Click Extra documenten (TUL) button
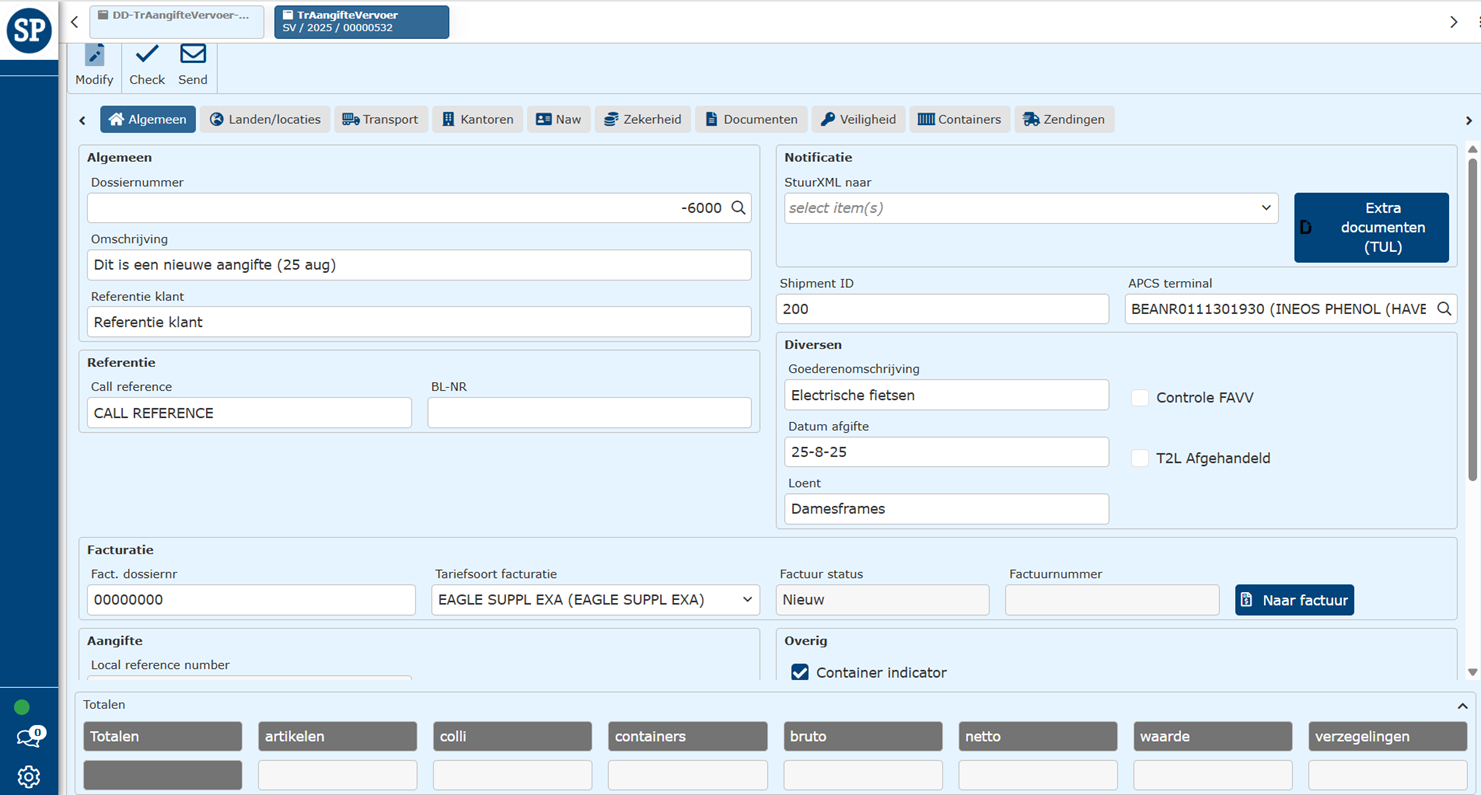 (x=1371, y=228)
